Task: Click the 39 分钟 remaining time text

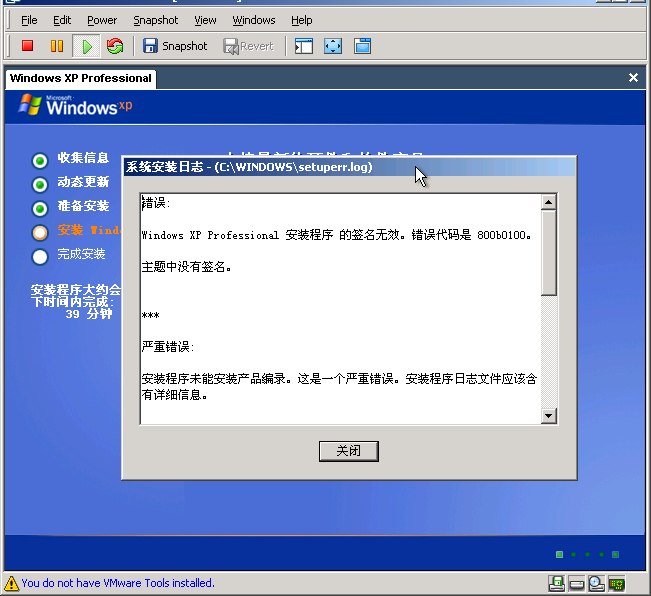Action: 88,314
